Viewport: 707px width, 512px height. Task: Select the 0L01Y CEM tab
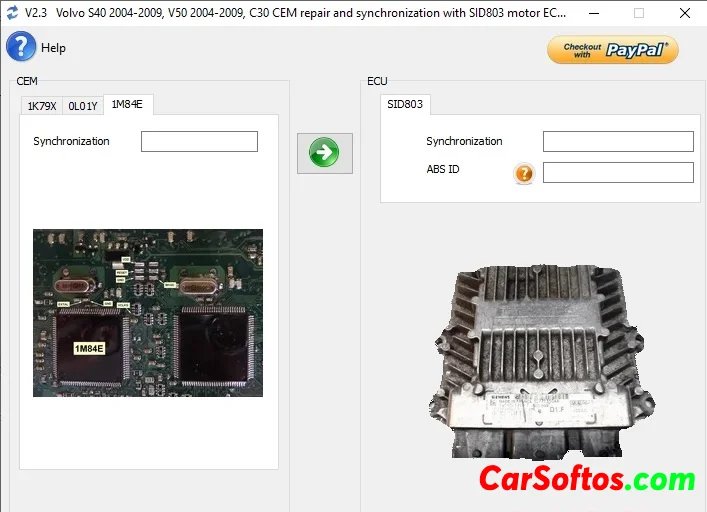point(83,106)
